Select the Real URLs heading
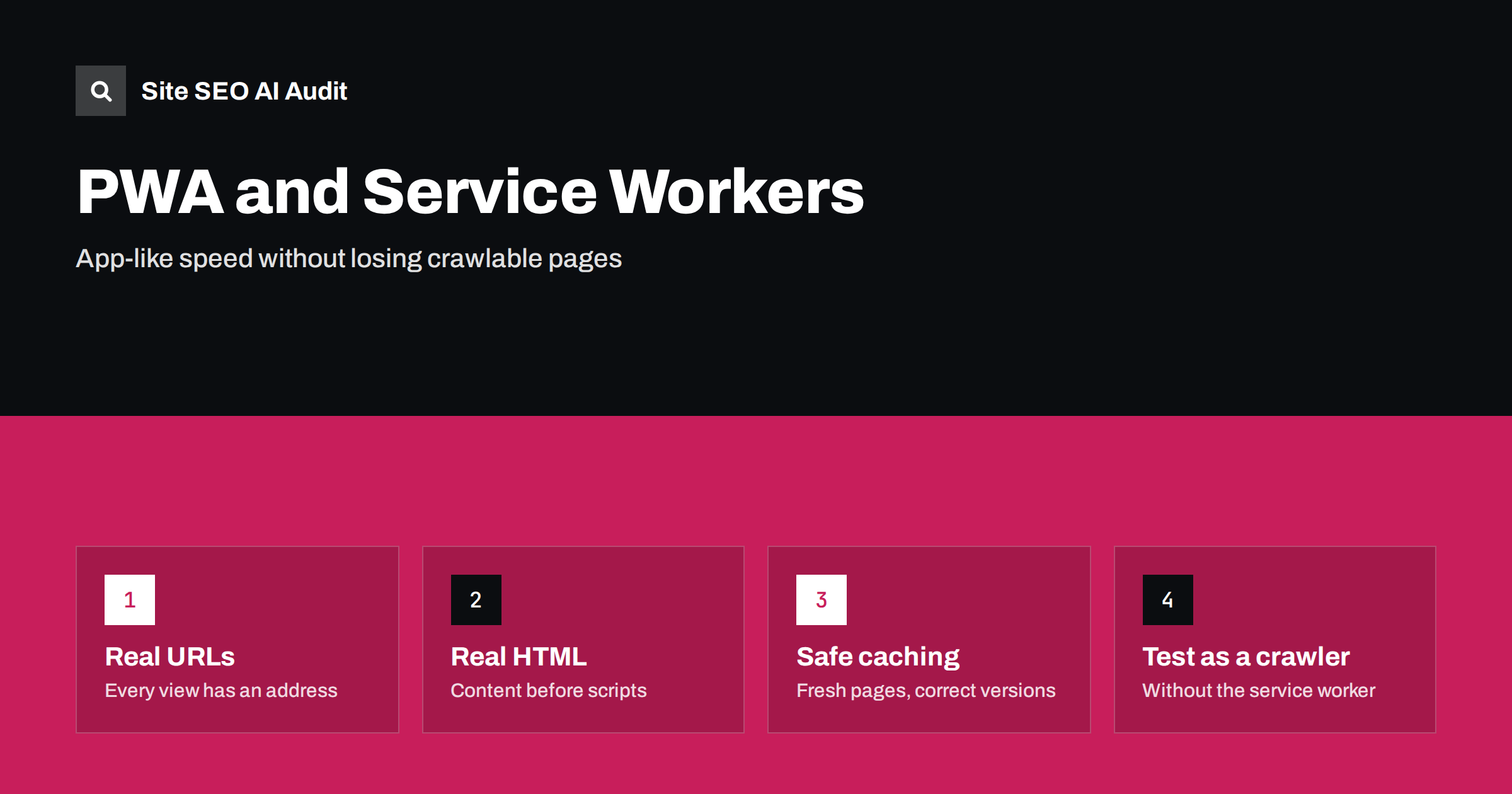Image resolution: width=1512 pixels, height=794 pixels. (x=169, y=657)
